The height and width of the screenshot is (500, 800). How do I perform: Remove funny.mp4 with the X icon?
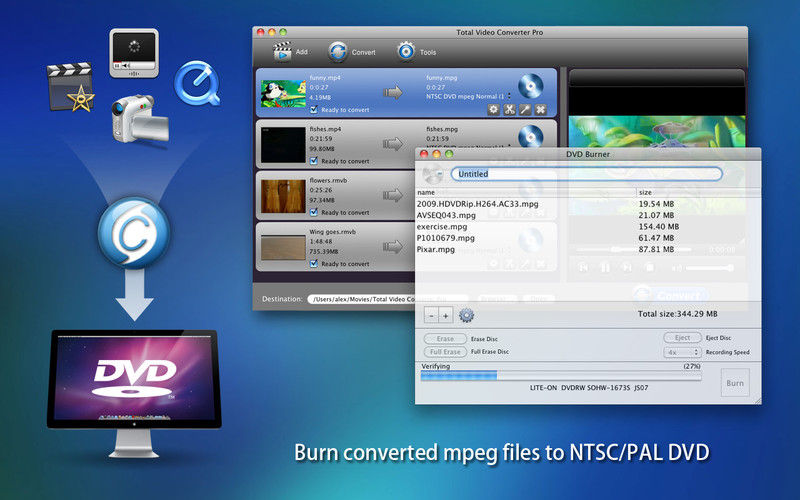click(541, 109)
